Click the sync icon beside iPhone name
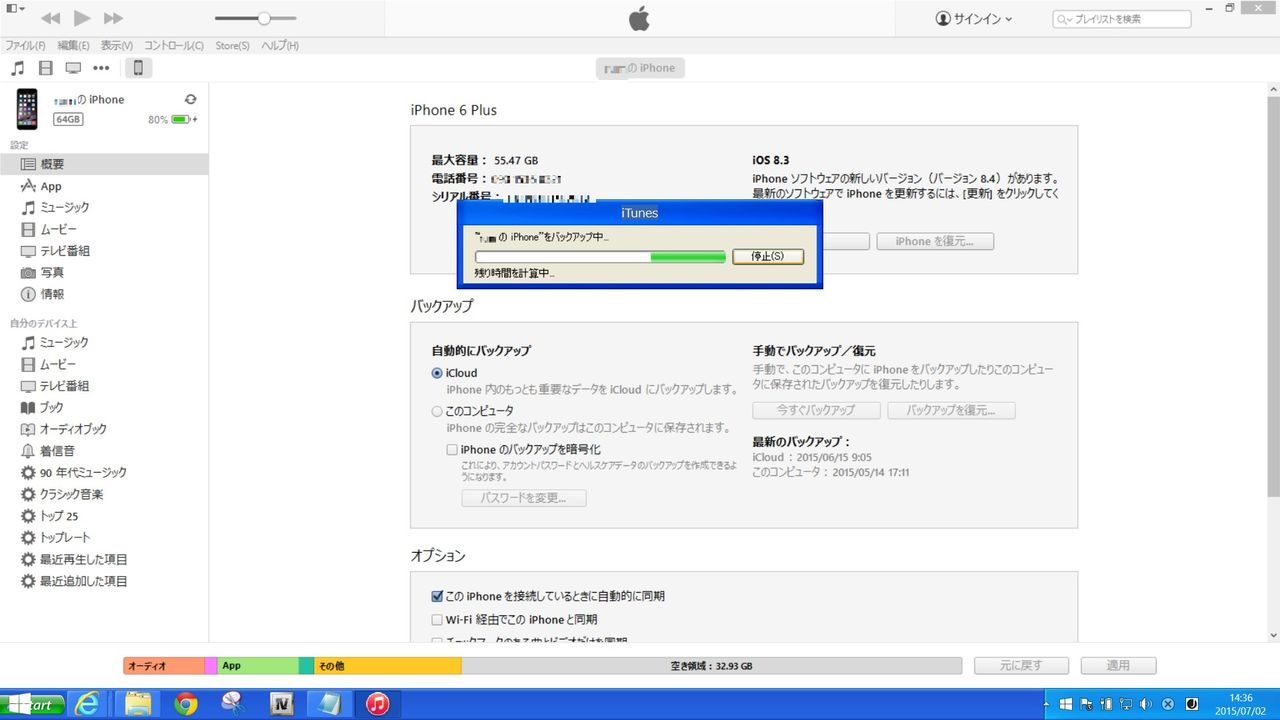Screen dimensions: 1280x720 point(190,99)
